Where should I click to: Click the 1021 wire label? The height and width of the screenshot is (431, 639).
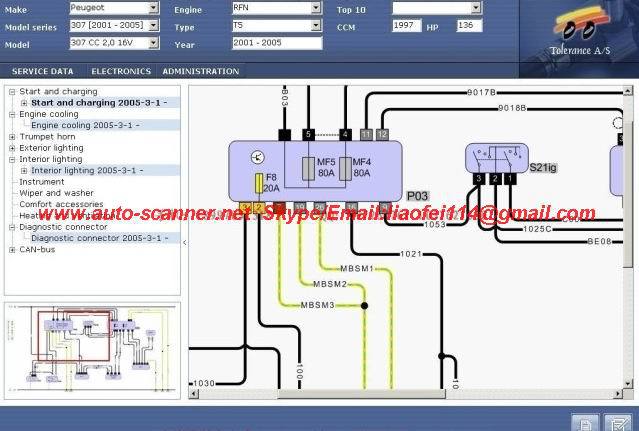click(411, 254)
